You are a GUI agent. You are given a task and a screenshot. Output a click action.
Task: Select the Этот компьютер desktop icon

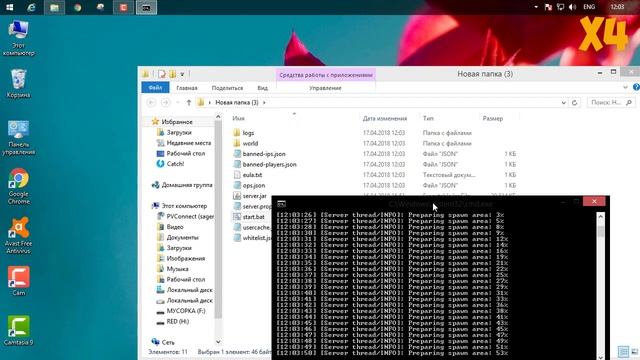pos(18,38)
